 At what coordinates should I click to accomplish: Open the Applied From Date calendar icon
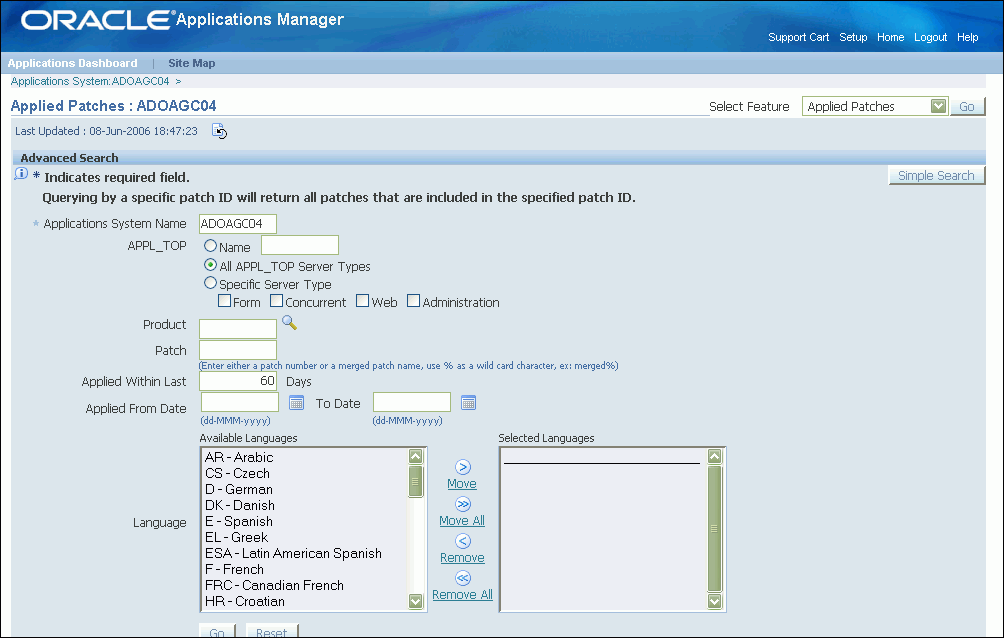pyautogui.click(x=296, y=403)
